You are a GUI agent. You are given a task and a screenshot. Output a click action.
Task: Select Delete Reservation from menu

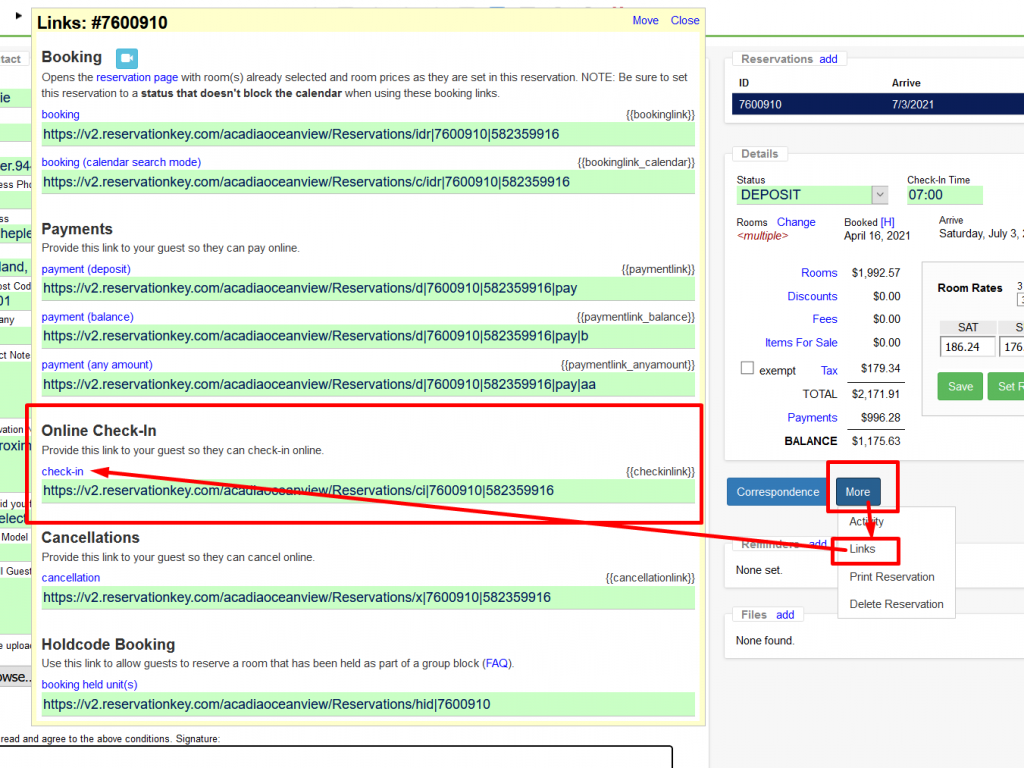pos(896,604)
